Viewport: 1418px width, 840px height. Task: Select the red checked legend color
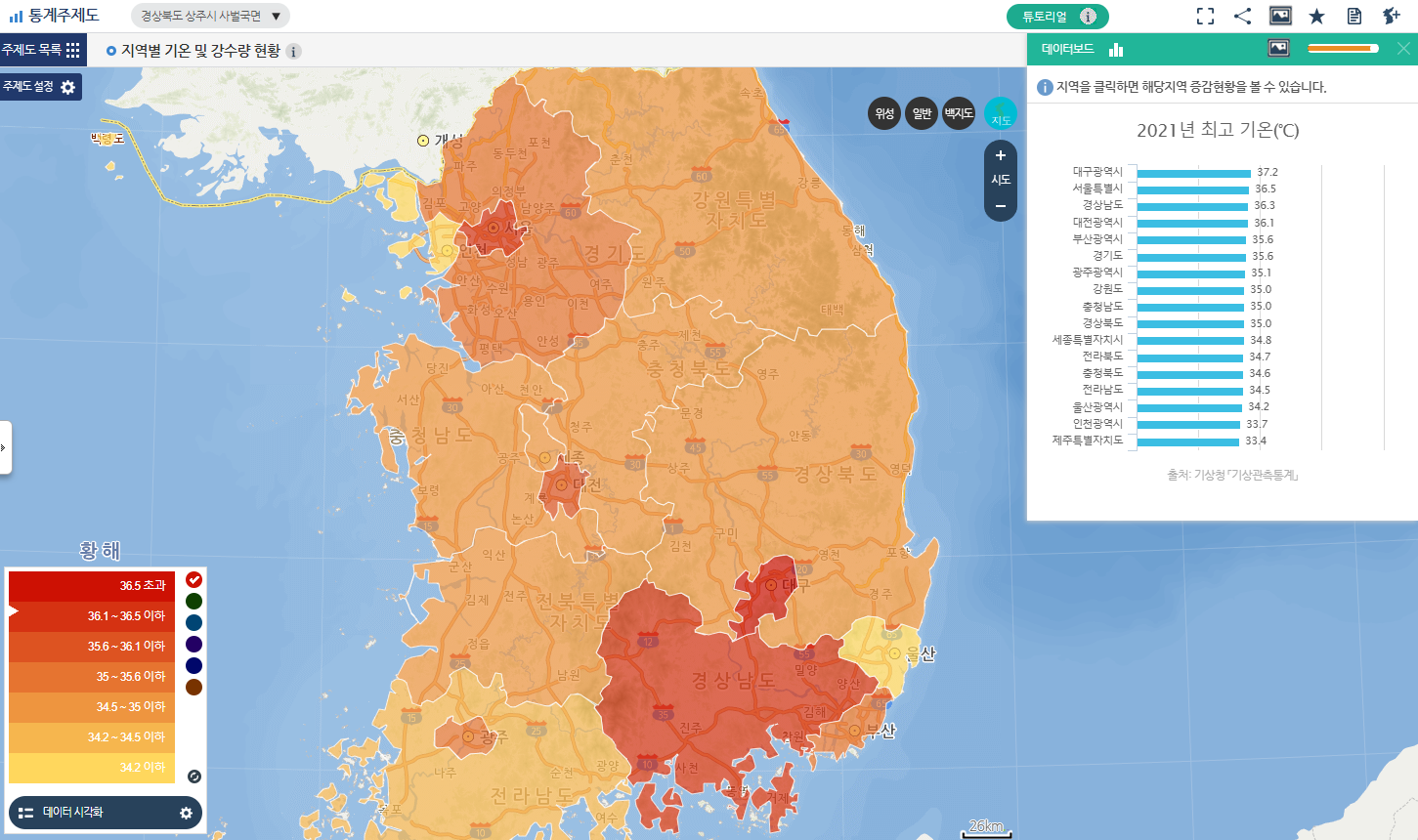193,579
